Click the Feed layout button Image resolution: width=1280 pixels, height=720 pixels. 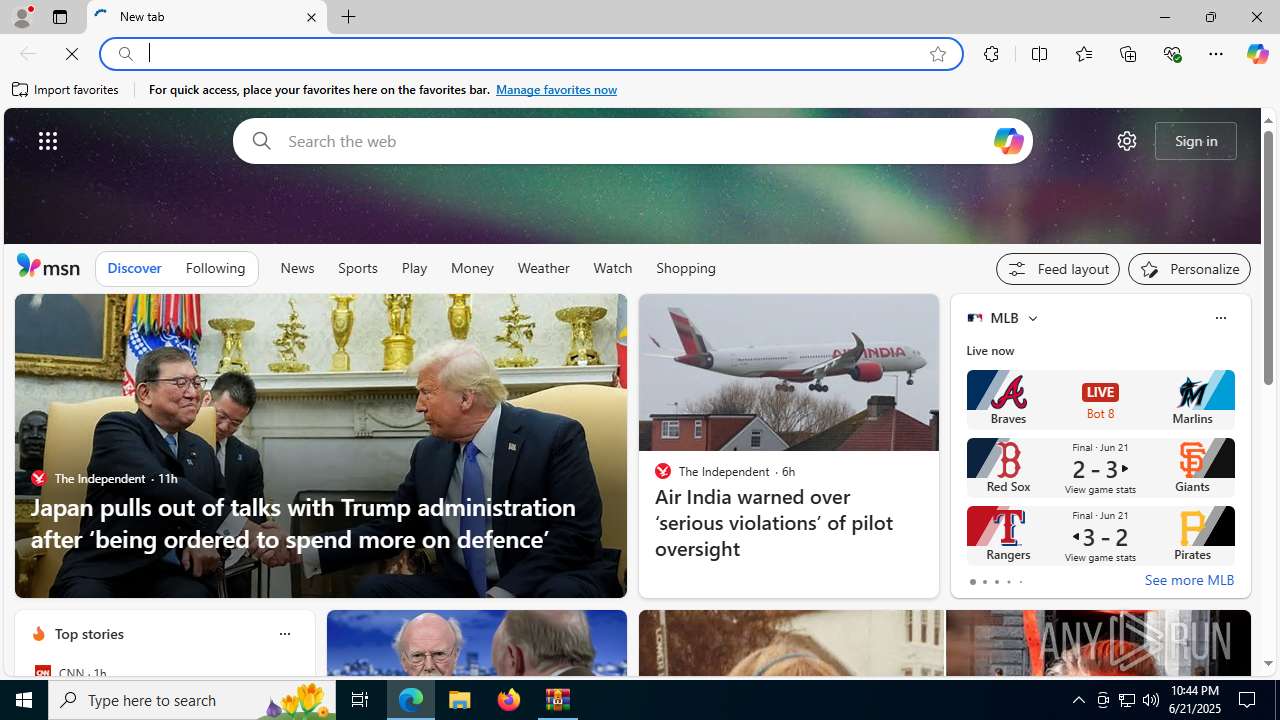coord(1057,269)
